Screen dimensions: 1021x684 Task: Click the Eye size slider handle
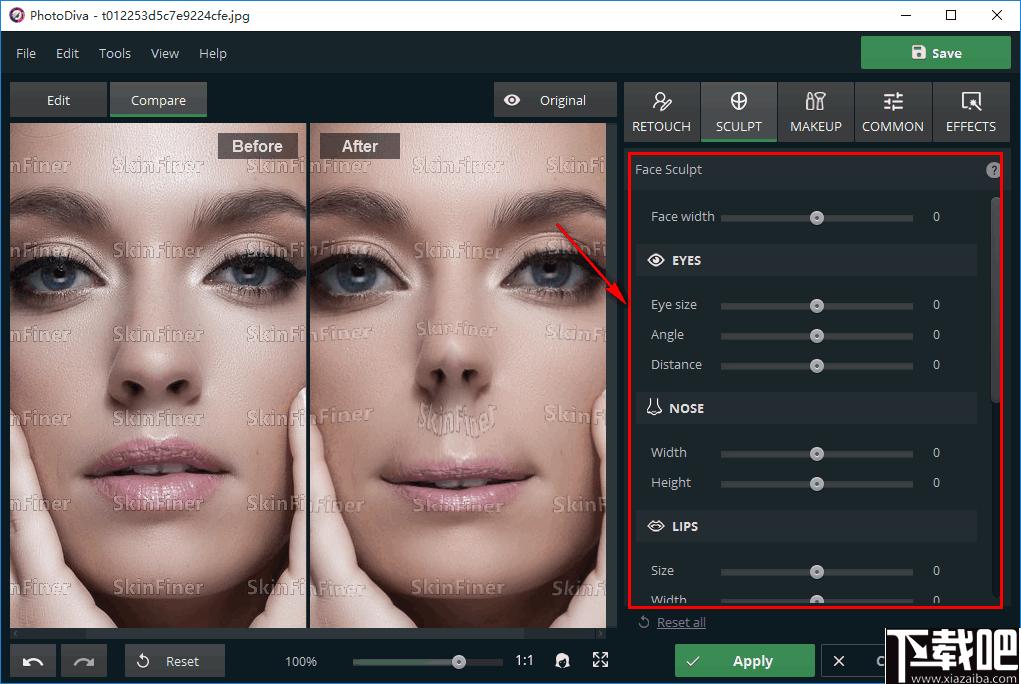coord(817,306)
